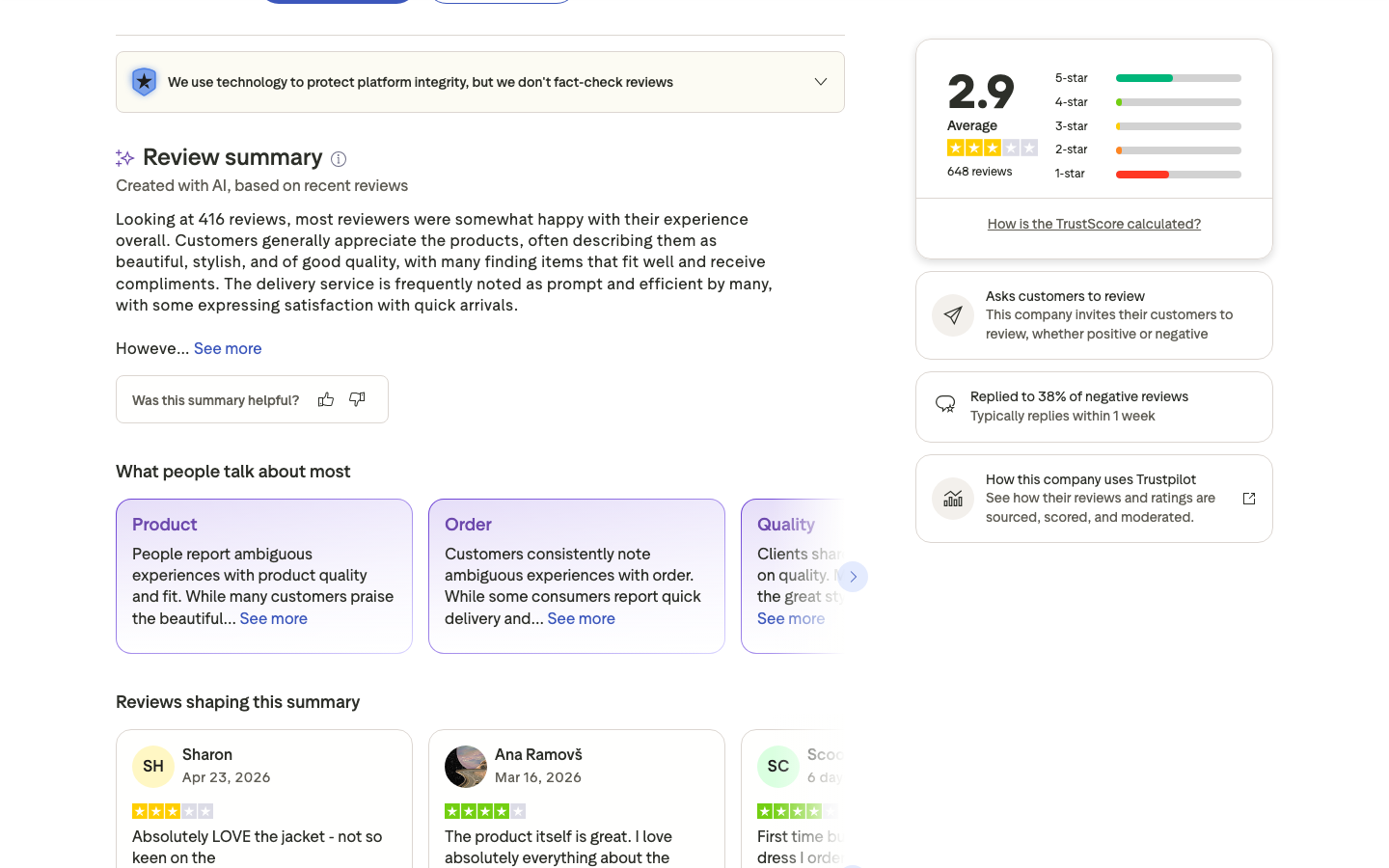Open Sharon's reviewer name

tap(207, 754)
